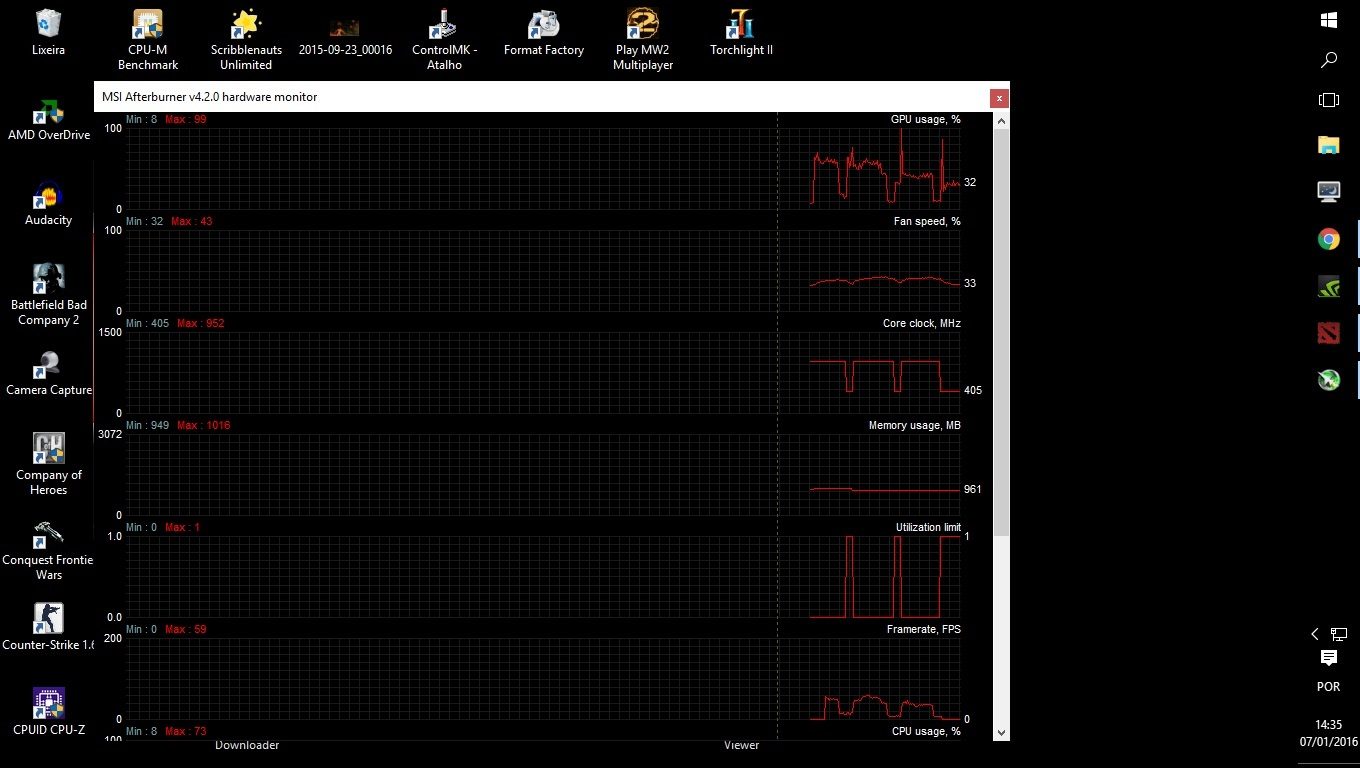Screen dimensions: 1360x768
Task: Switch to Google Chrome on the taskbar
Action: 1329,238
